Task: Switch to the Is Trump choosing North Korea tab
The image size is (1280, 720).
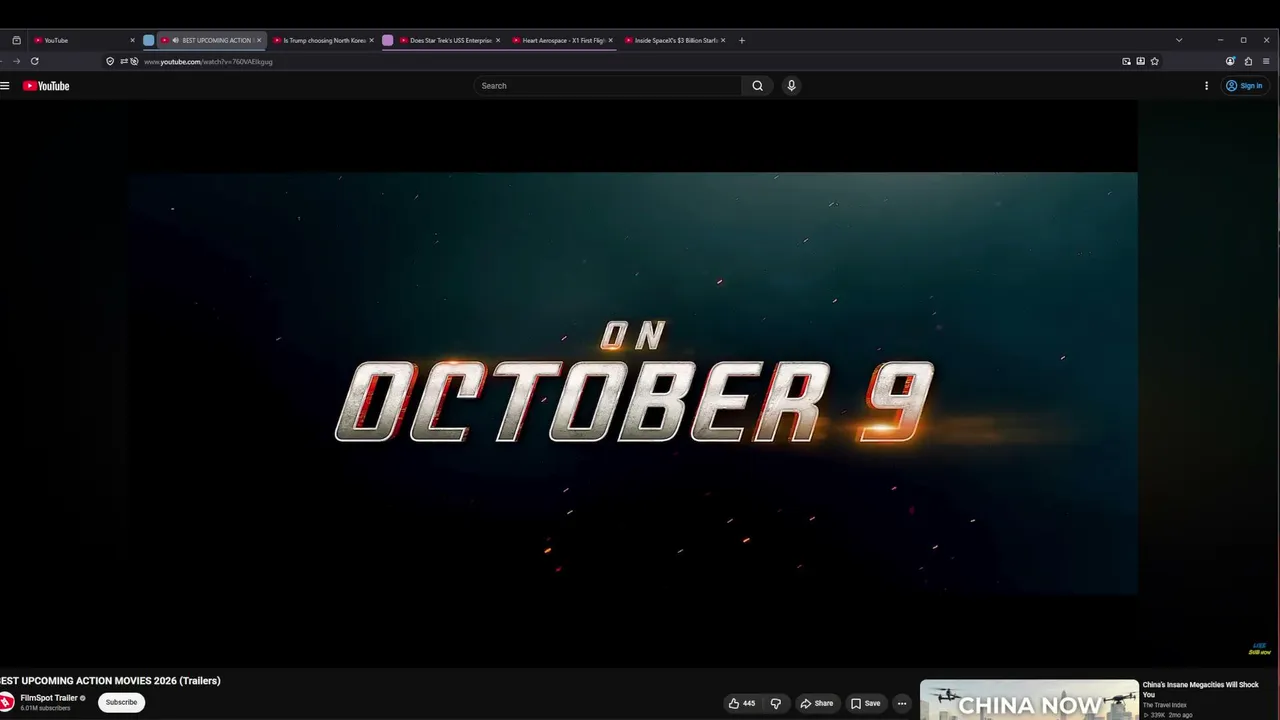Action: point(324,40)
